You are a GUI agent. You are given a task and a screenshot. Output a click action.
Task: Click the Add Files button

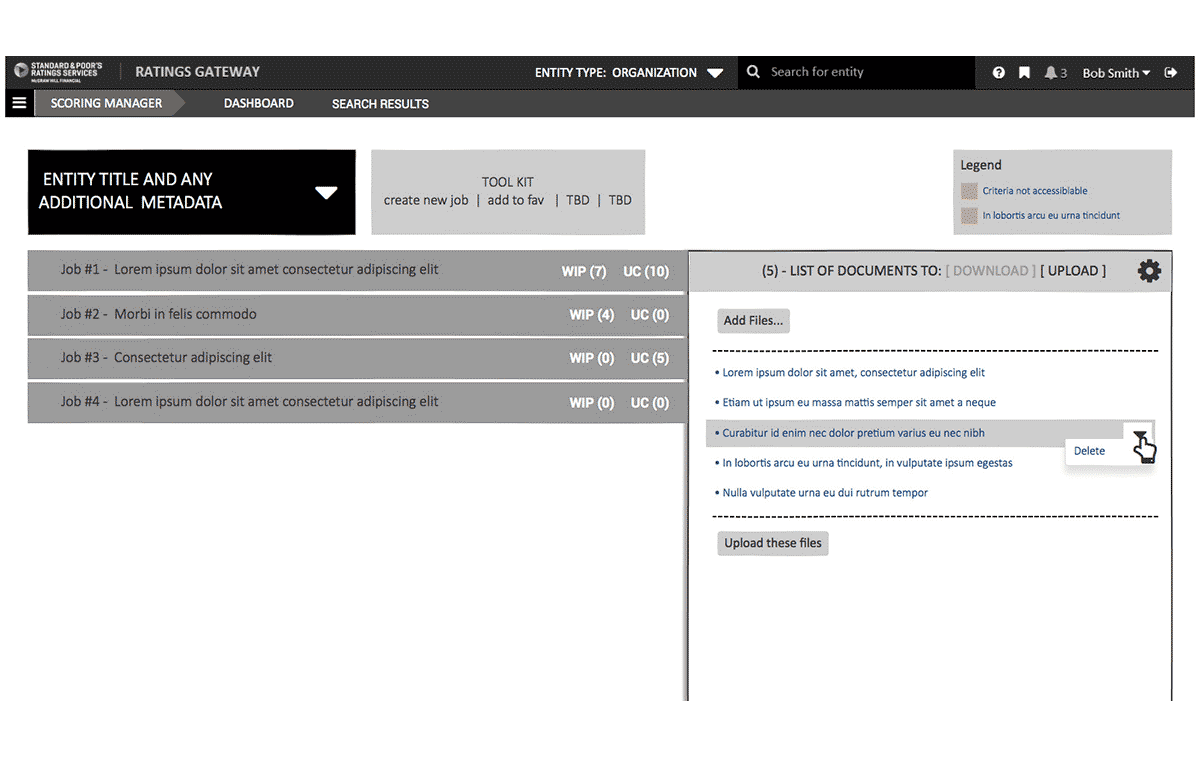[755, 321]
